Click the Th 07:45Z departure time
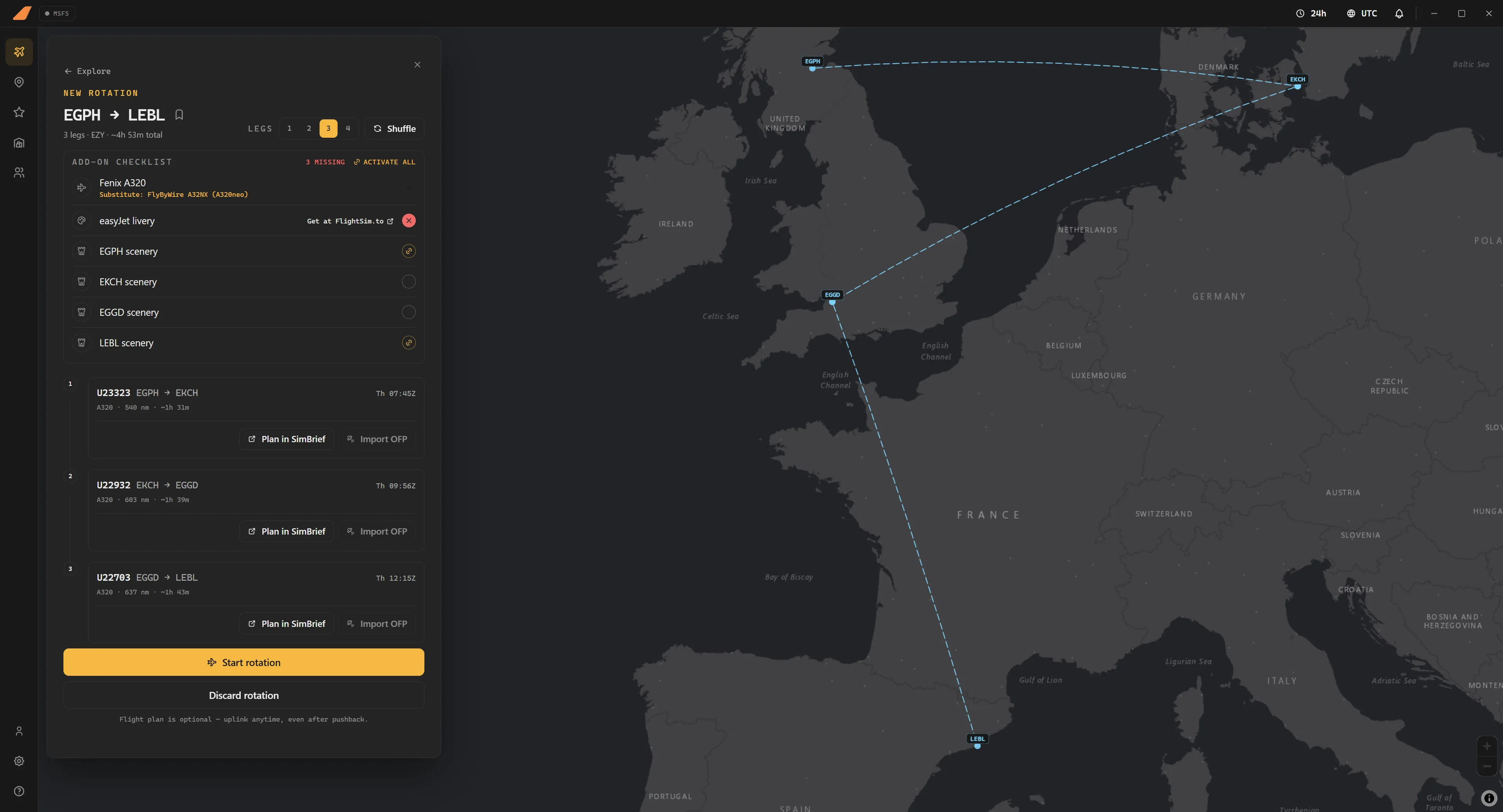Viewport: 1503px width, 812px height. click(x=395, y=394)
